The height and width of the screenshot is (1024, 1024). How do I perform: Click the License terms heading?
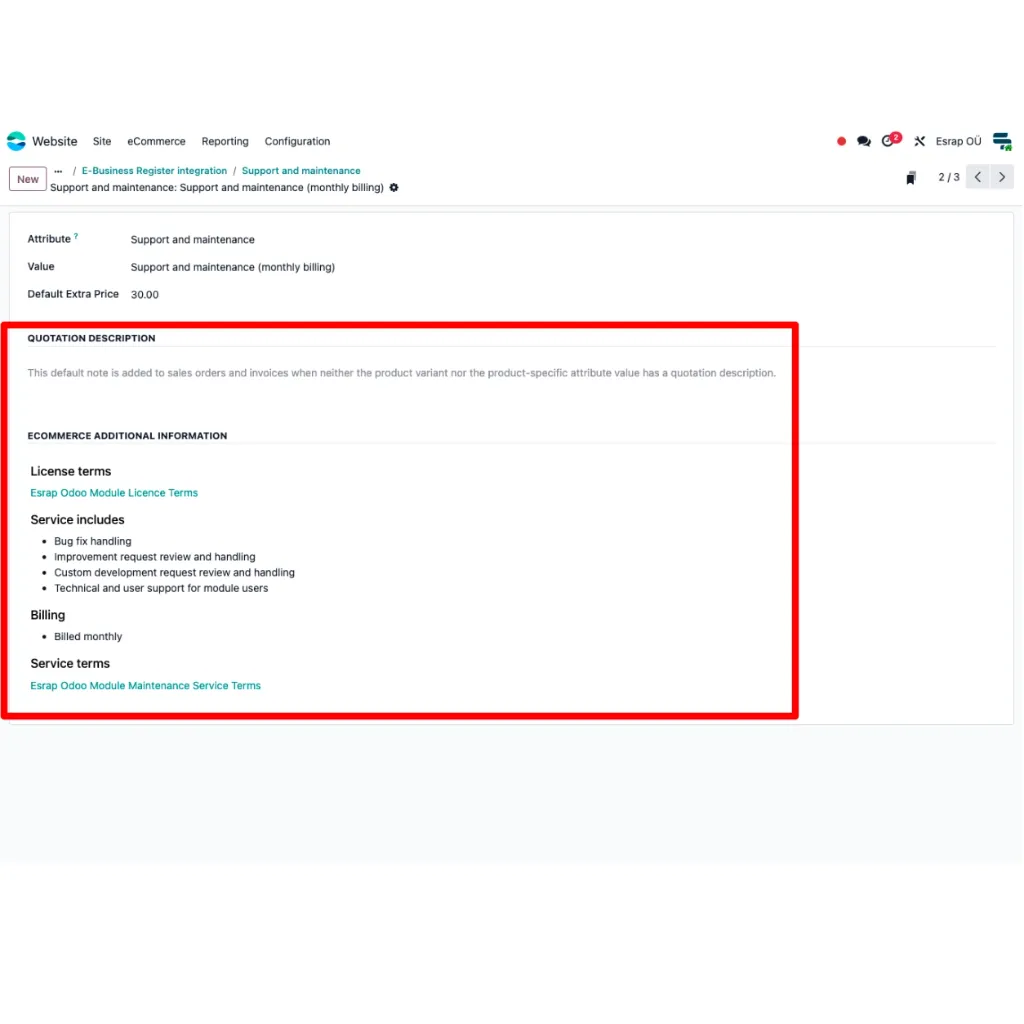(x=71, y=471)
